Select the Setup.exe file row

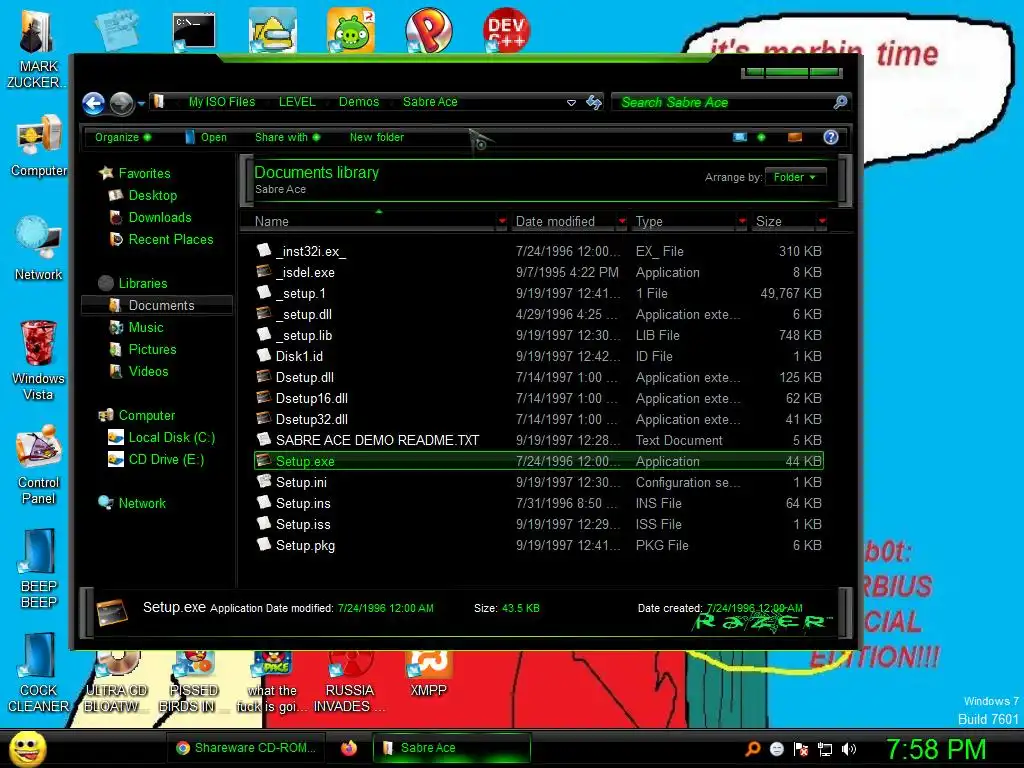539,461
